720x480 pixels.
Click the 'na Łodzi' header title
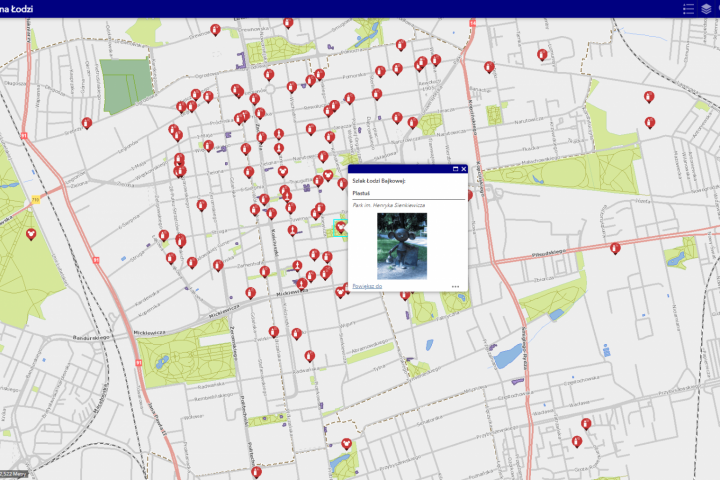coord(17,9)
